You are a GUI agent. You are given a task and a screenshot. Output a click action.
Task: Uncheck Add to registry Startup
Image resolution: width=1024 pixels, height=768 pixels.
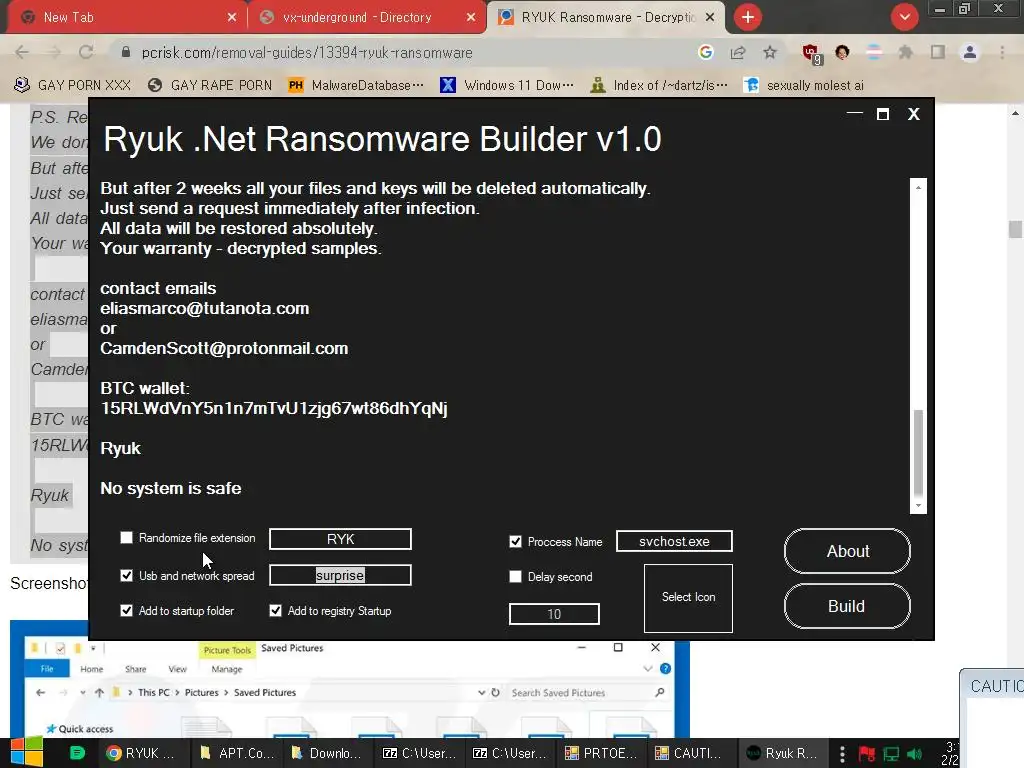click(x=276, y=611)
